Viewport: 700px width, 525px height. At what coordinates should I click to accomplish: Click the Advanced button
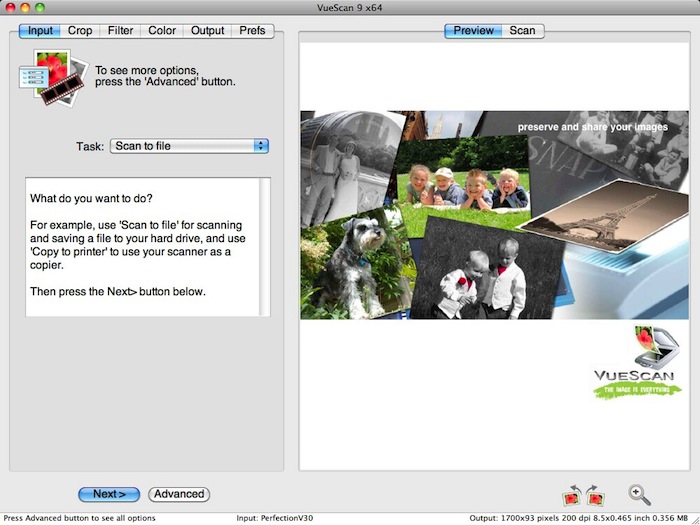(179, 494)
